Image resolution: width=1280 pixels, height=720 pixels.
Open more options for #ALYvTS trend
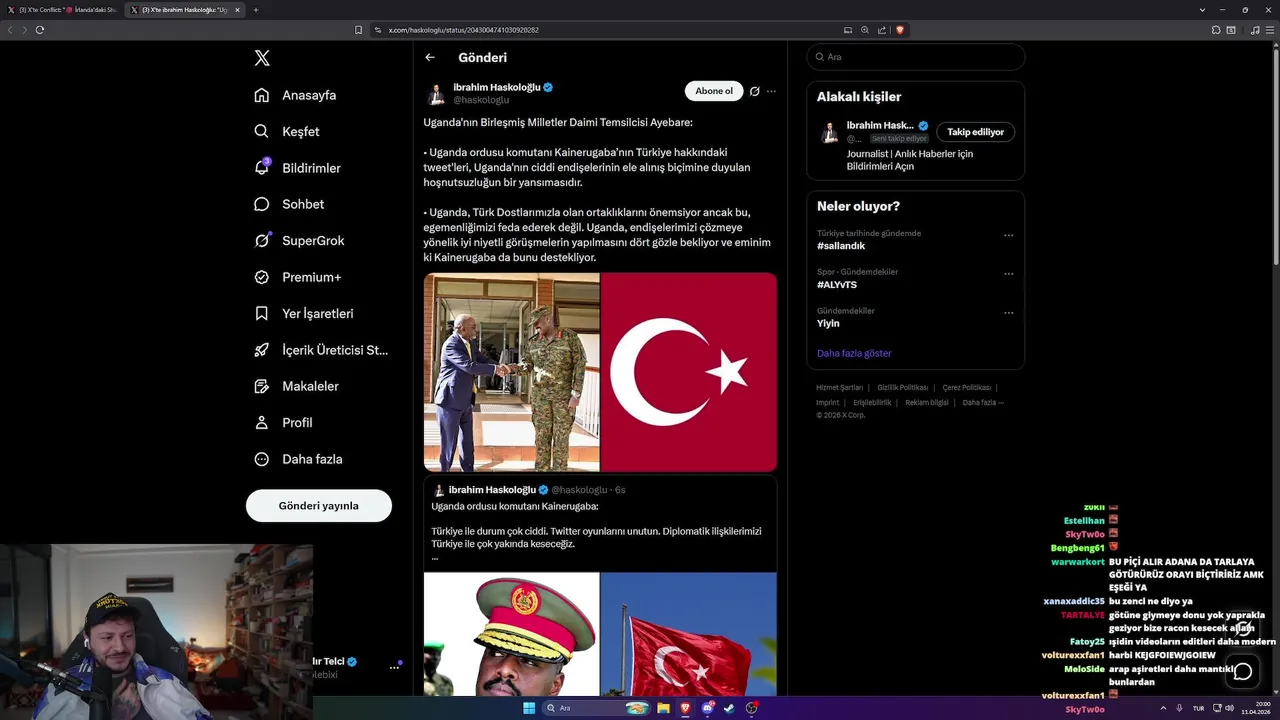click(x=1008, y=274)
